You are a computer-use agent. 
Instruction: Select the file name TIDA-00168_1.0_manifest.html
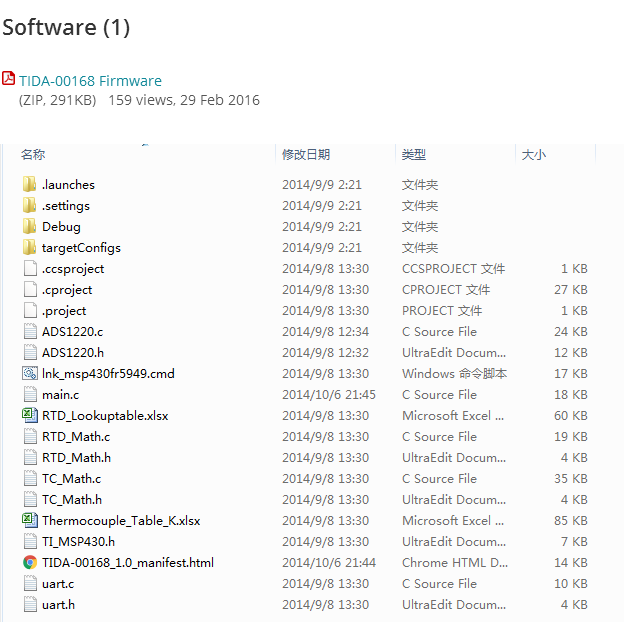point(128,562)
